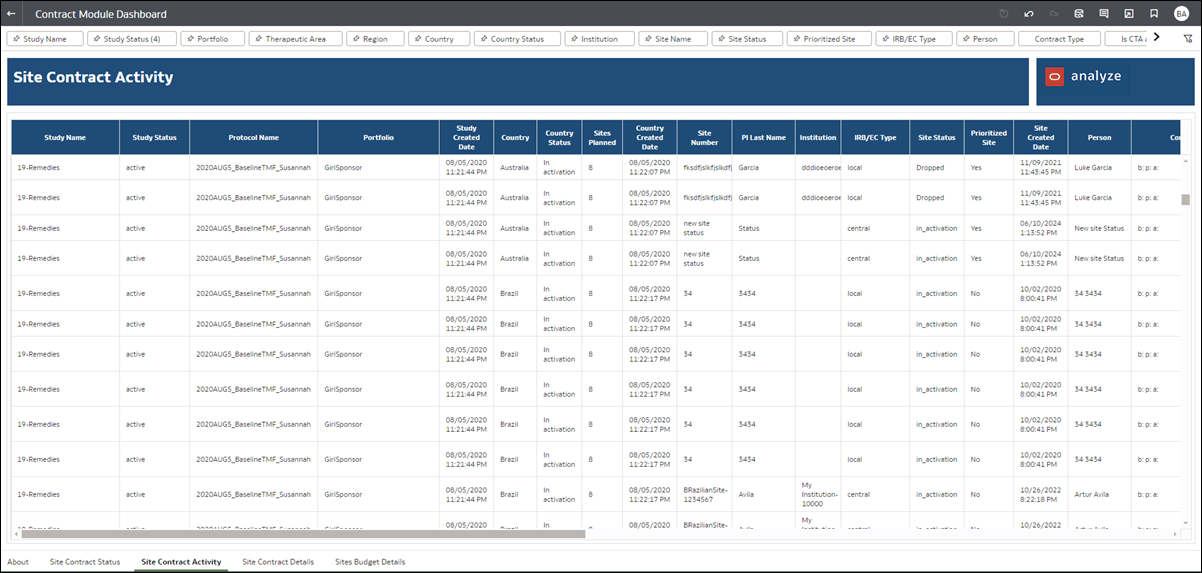The image size is (1202, 573).
Task: Switch to the About tab
Action: pyautogui.click(x=18, y=562)
